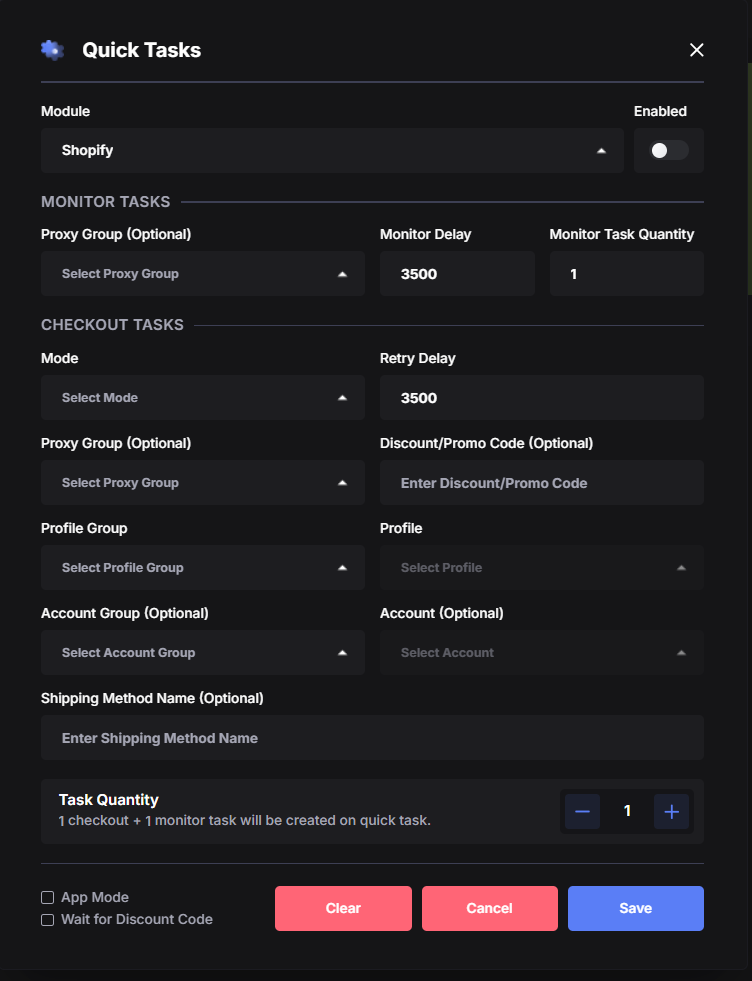
Task: Increase task quantity with plus icon
Action: pyautogui.click(x=671, y=811)
